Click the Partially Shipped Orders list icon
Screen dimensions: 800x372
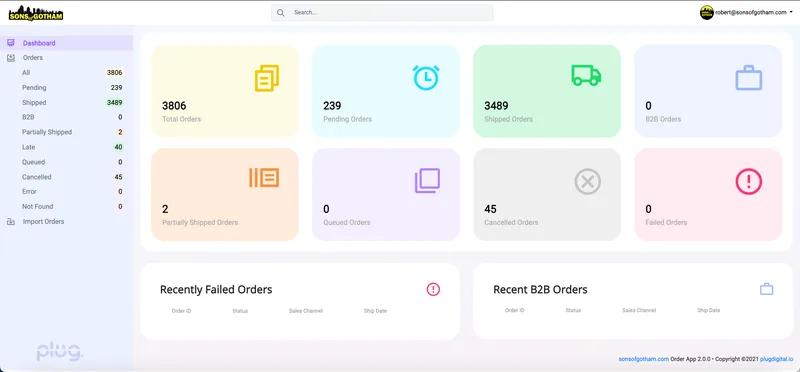point(264,178)
